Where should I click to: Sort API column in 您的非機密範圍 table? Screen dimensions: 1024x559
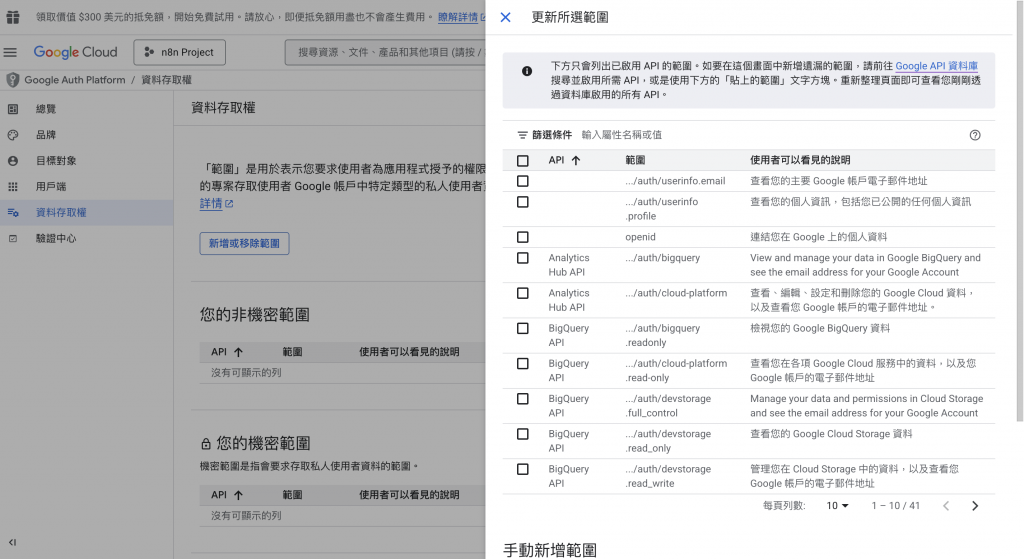click(238, 352)
